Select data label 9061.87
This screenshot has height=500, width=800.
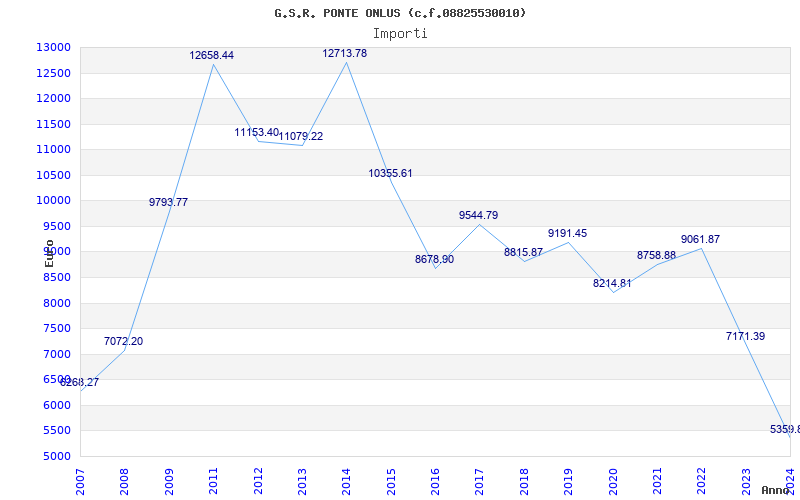tap(701, 239)
